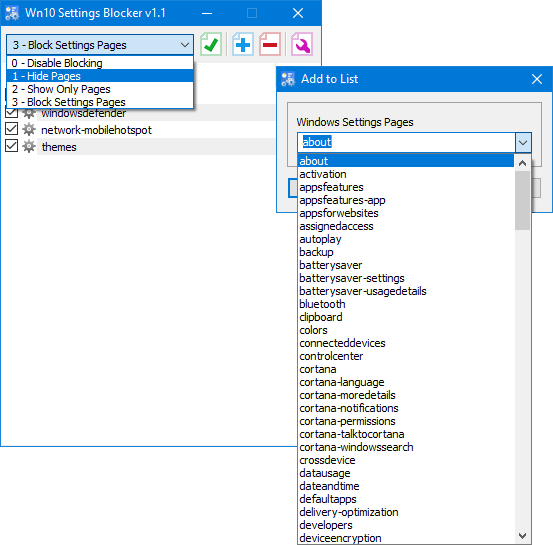Uncheck the network-mobilehotspot checkbox
The image size is (553, 545).
pyautogui.click(x=11, y=129)
